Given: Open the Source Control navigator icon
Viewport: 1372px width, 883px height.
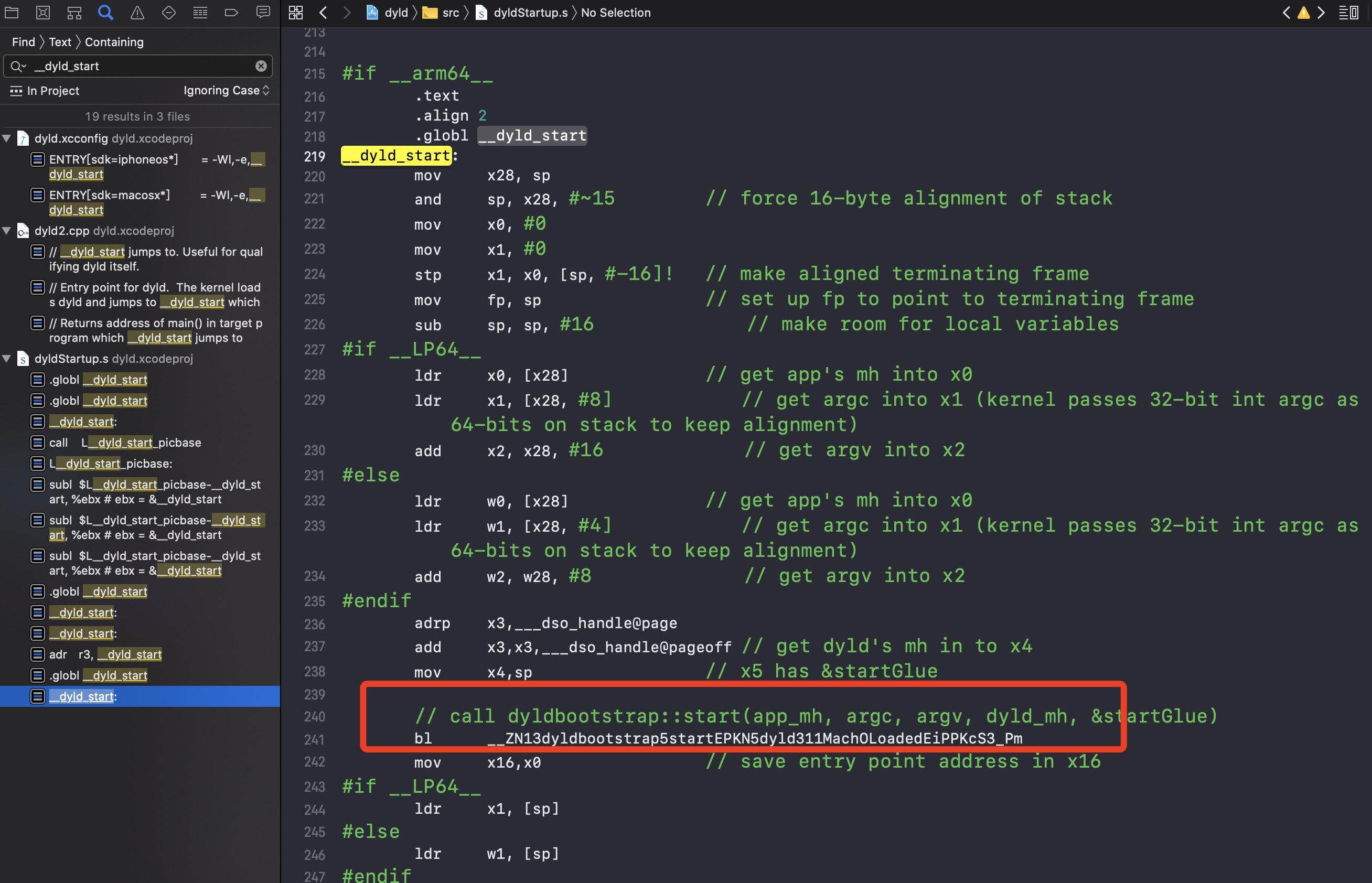Looking at the screenshot, I should [x=43, y=12].
